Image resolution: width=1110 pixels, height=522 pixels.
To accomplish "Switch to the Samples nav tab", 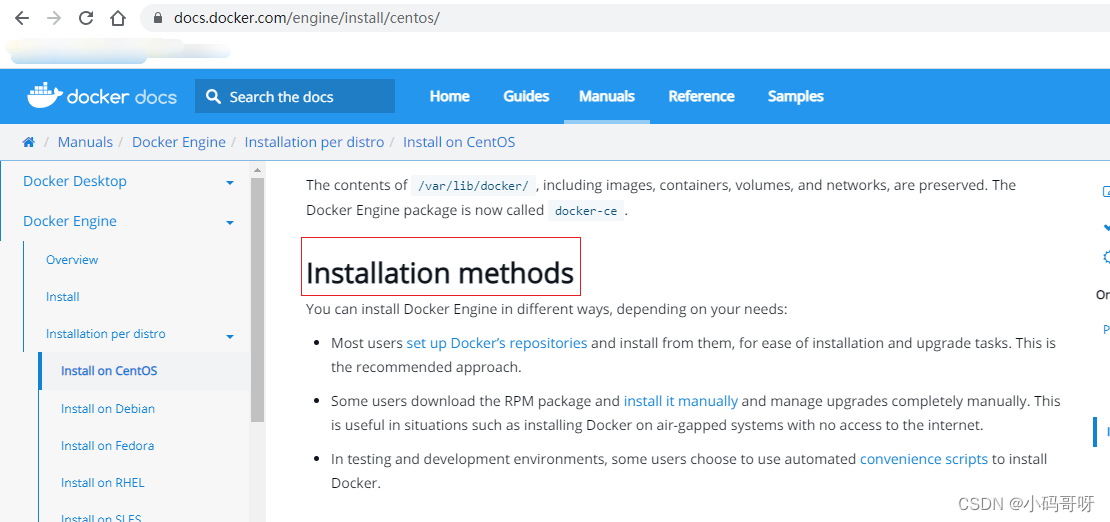I will tap(795, 96).
